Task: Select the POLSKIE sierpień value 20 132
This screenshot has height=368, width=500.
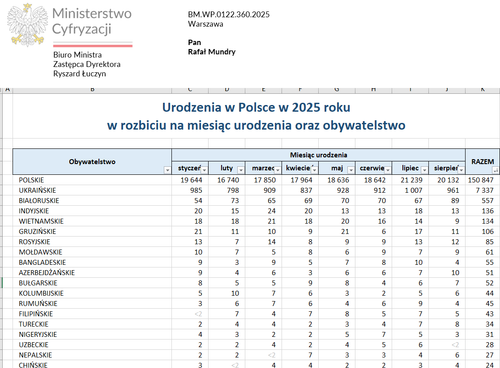Action: click(x=448, y=180)
